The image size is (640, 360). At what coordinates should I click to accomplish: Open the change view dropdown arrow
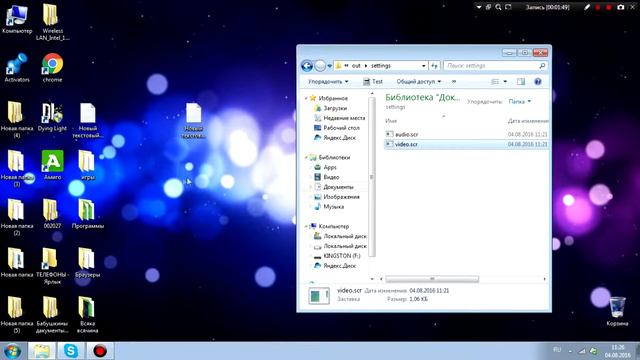tap(505, 82)
